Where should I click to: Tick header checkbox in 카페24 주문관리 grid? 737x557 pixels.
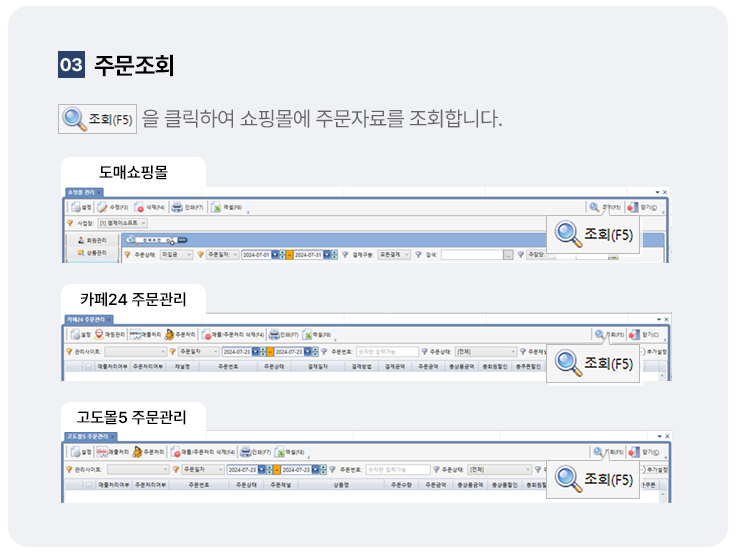point(88,367)
